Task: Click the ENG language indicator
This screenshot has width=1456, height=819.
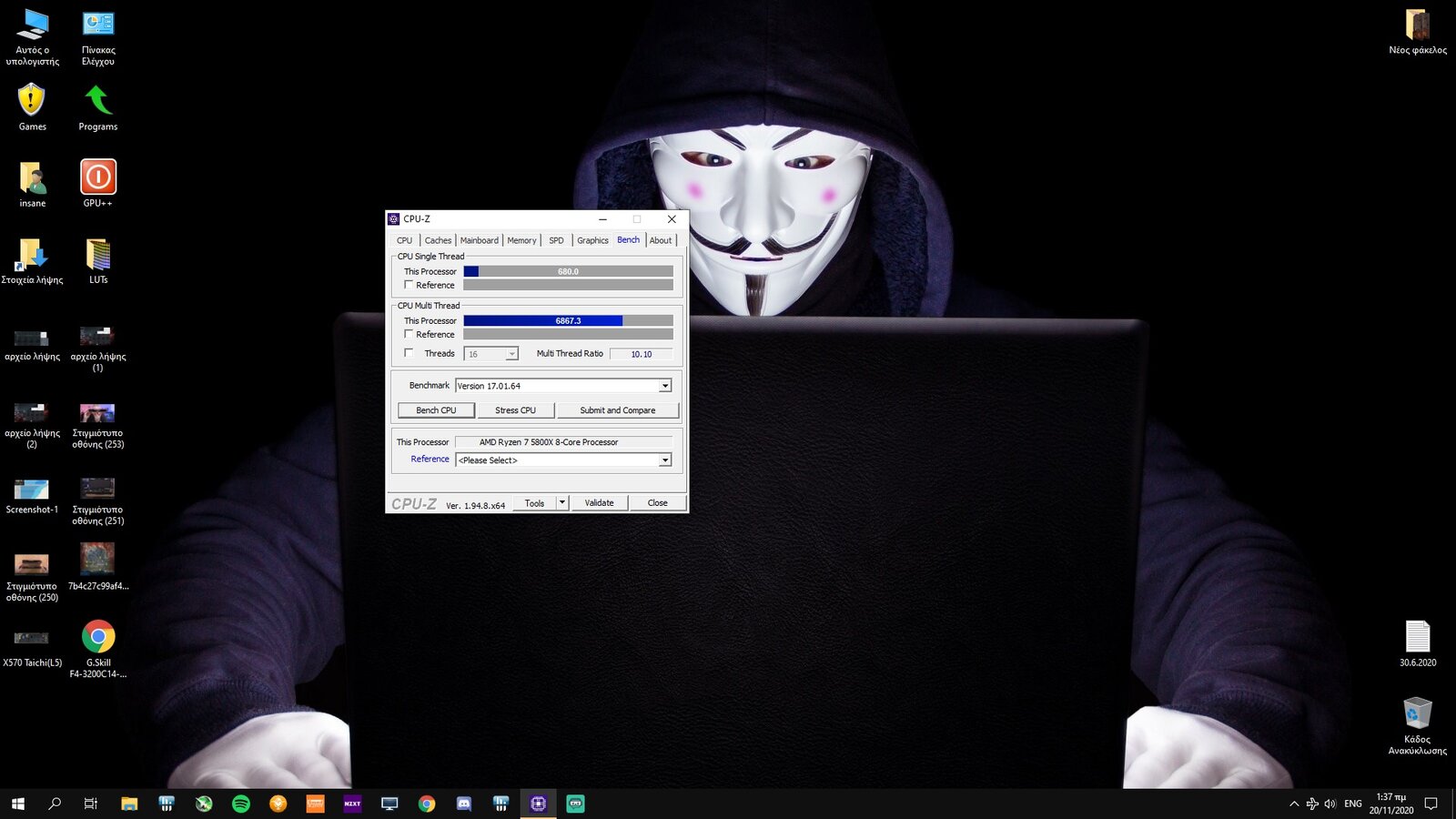Action: 1353,804
